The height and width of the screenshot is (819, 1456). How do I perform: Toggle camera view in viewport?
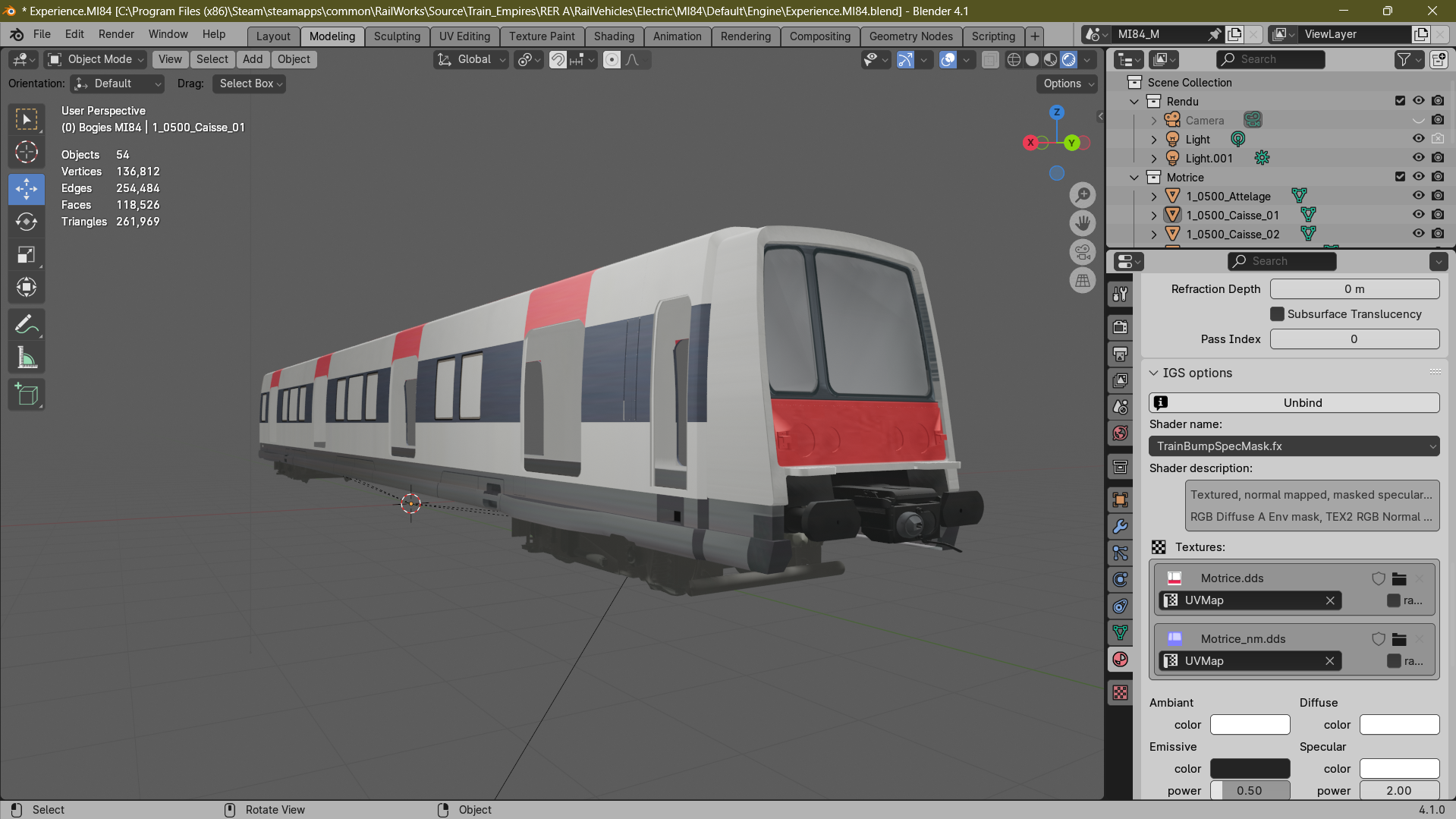pos(1083,251)
